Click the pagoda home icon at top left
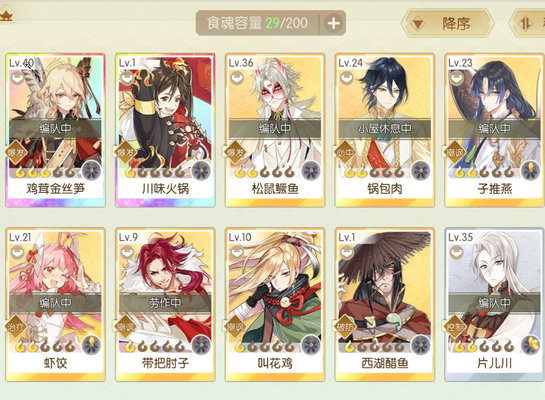 pyautogui.click(x=6, y=16)
